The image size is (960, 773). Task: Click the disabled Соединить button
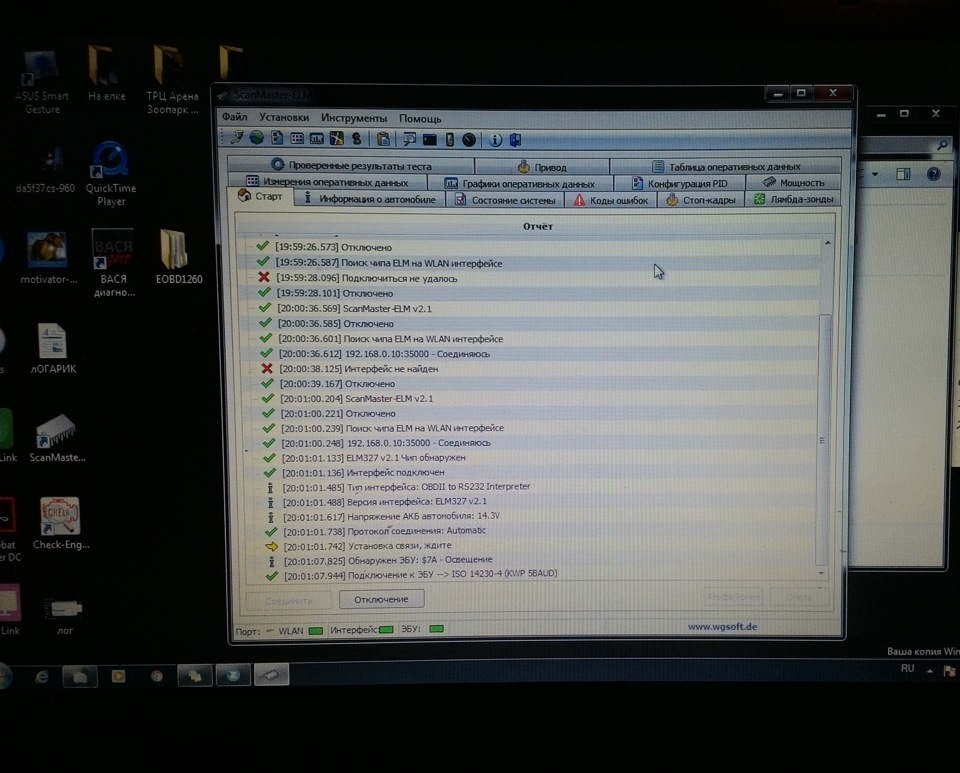(289, 601)
